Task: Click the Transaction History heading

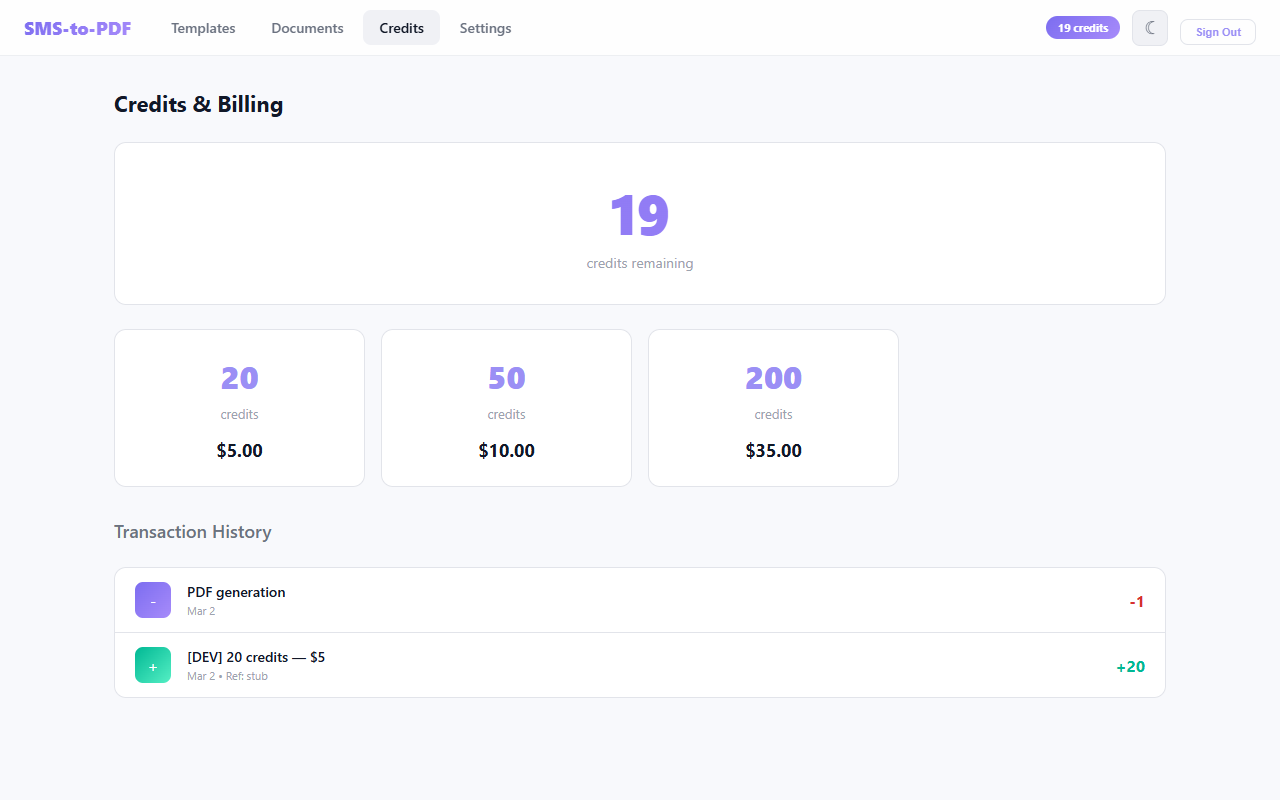Action: click(192, 531)
